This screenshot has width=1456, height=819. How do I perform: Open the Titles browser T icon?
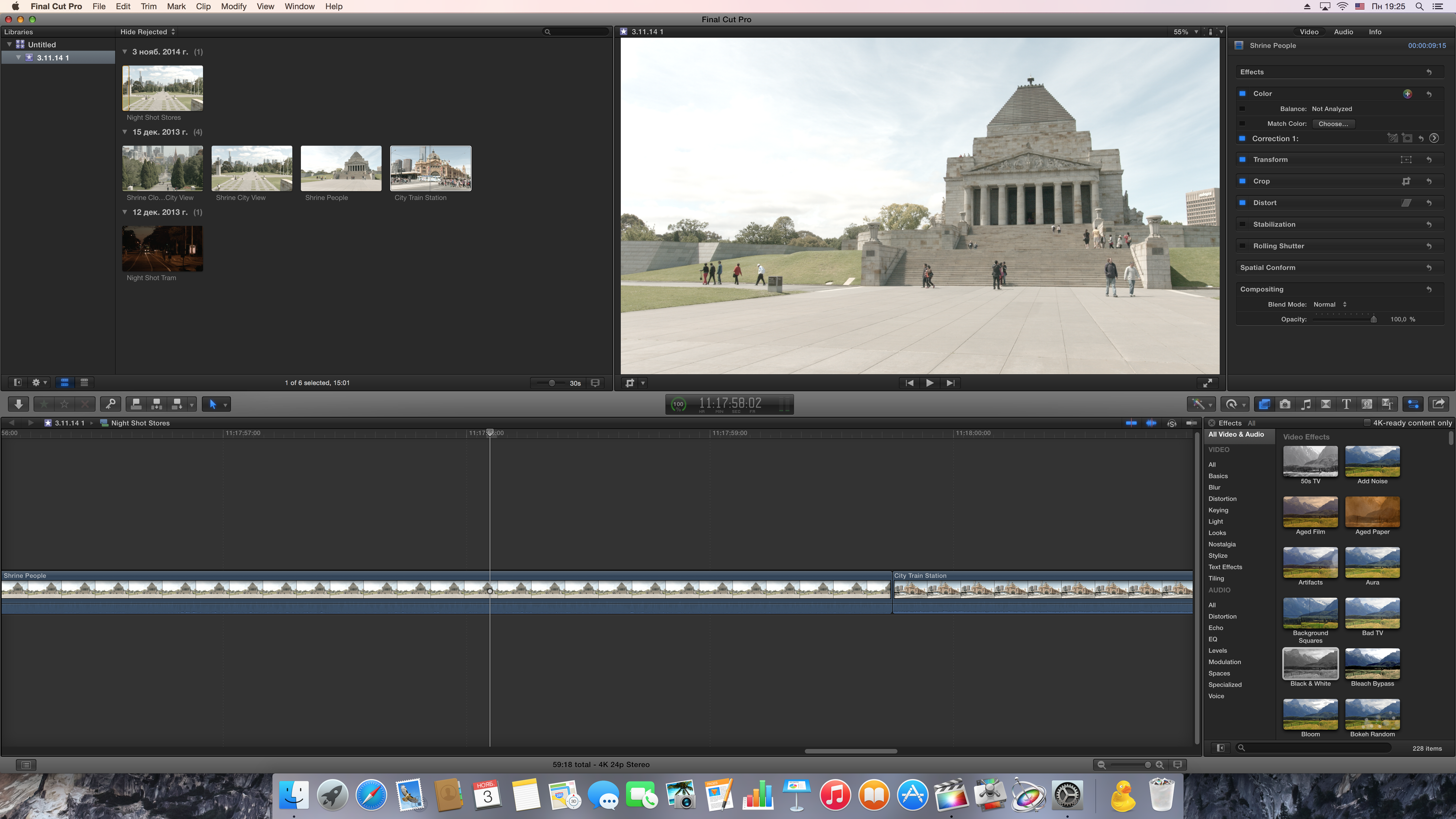click(1346, 404)
